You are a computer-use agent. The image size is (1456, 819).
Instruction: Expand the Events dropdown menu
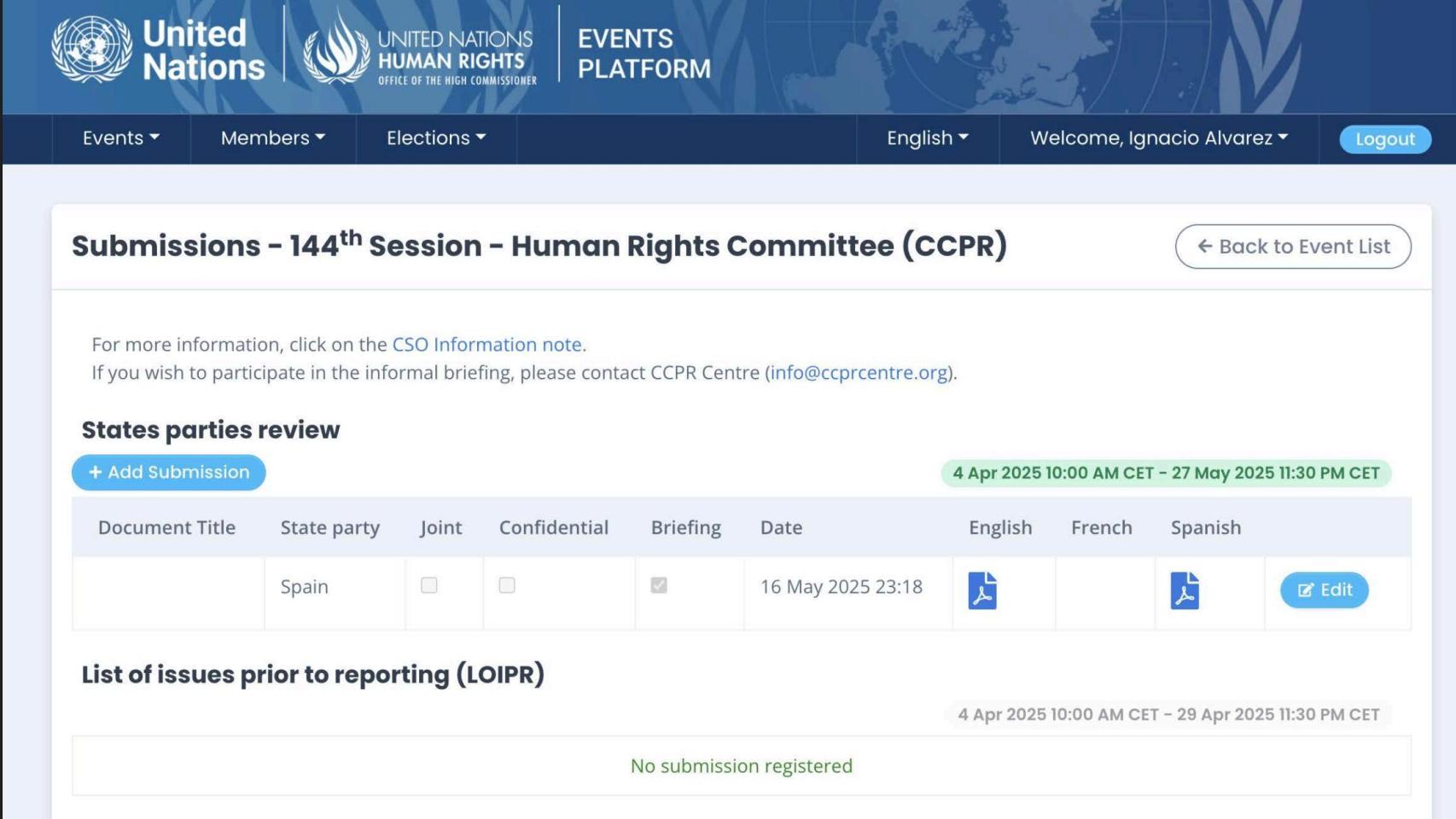click(121, 138)
